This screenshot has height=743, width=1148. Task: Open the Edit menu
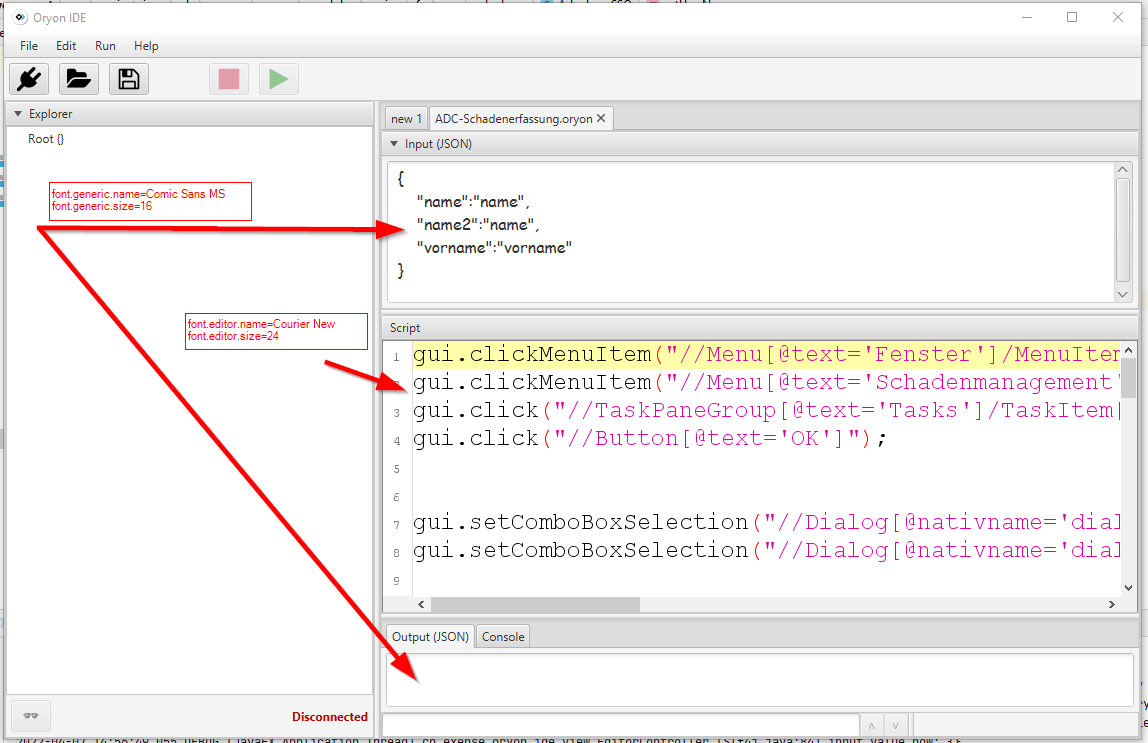(66, 46)
